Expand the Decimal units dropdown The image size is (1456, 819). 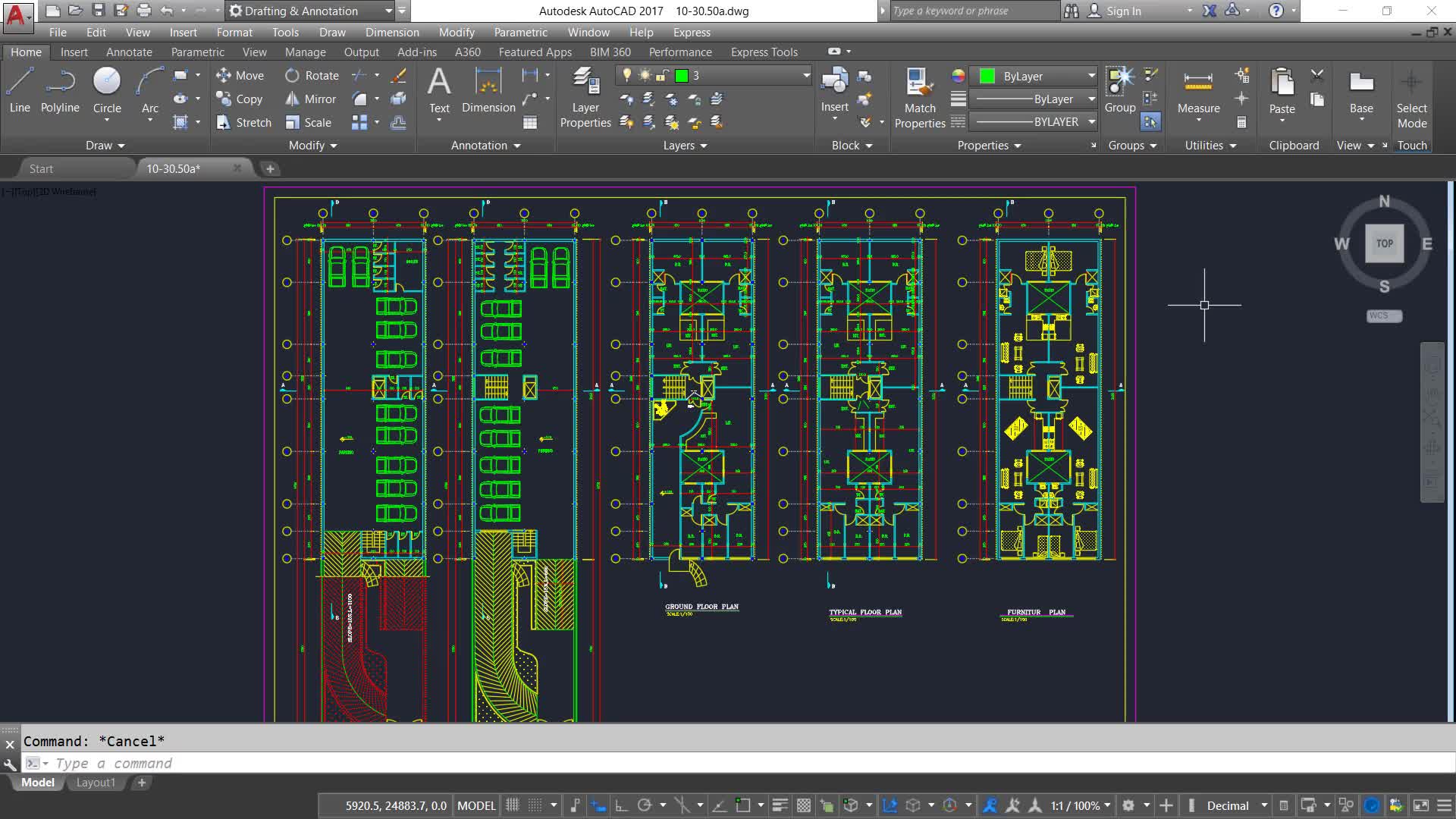pos(1263,805)
